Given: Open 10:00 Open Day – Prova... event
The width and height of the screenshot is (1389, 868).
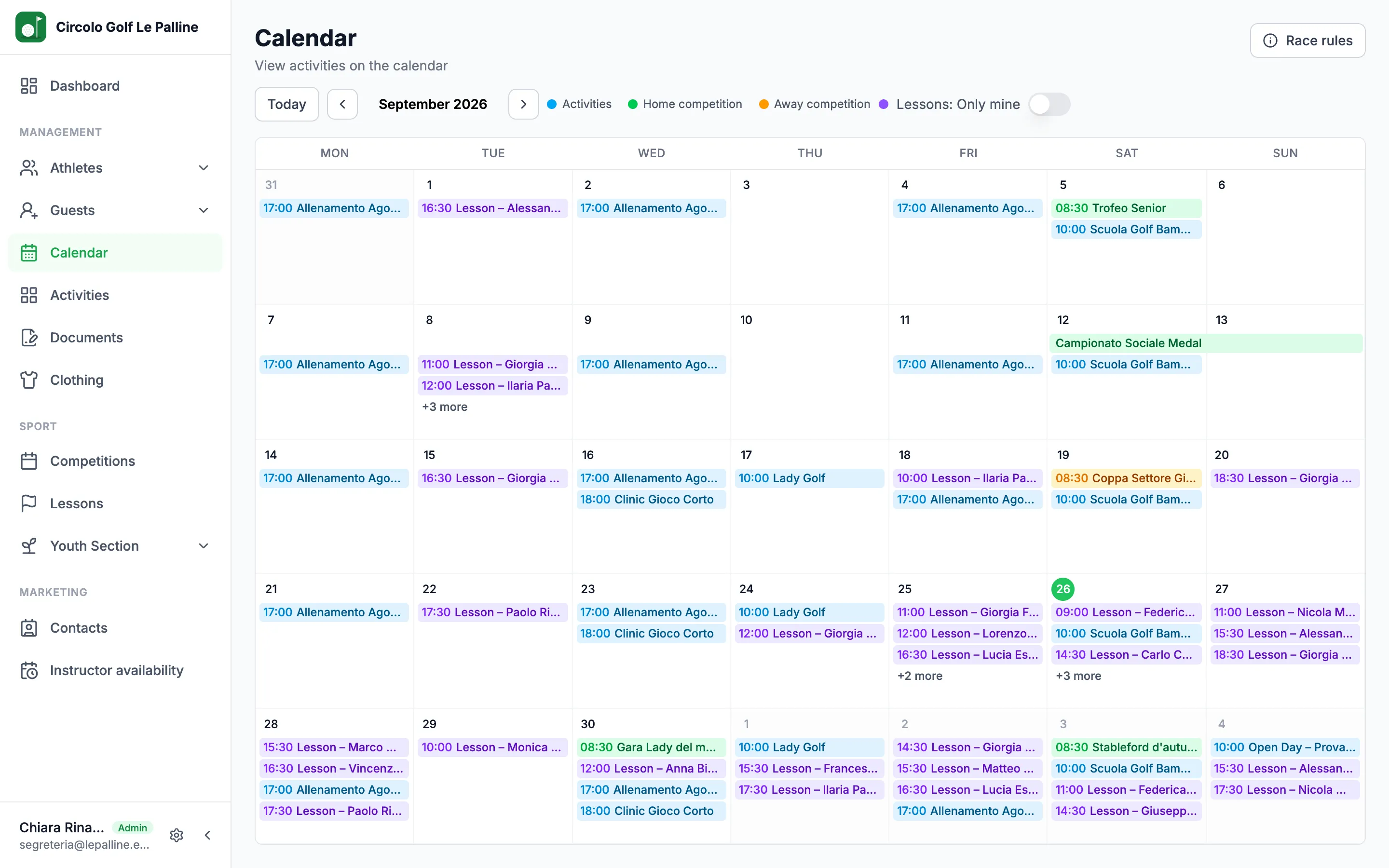Looking at the screenshot, I should [x=1284, y=747].
